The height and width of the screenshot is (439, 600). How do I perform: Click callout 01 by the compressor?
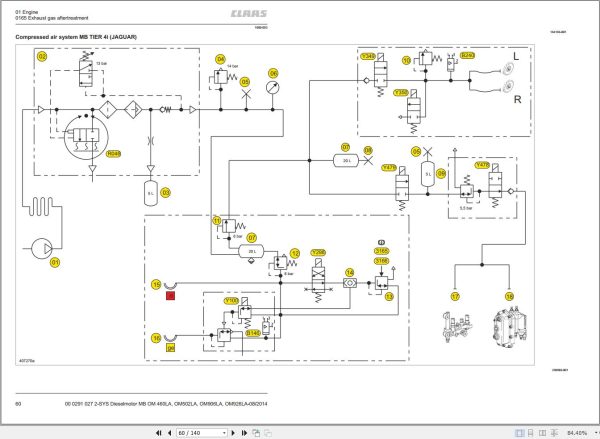(x=55, y=263)
